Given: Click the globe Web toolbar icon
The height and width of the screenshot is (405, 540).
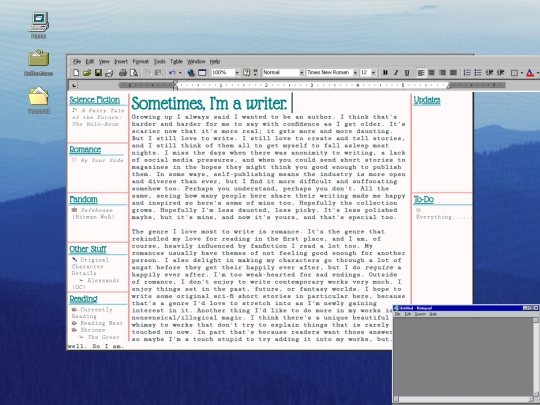Looking at the screenshot, I should coord(191,73).
